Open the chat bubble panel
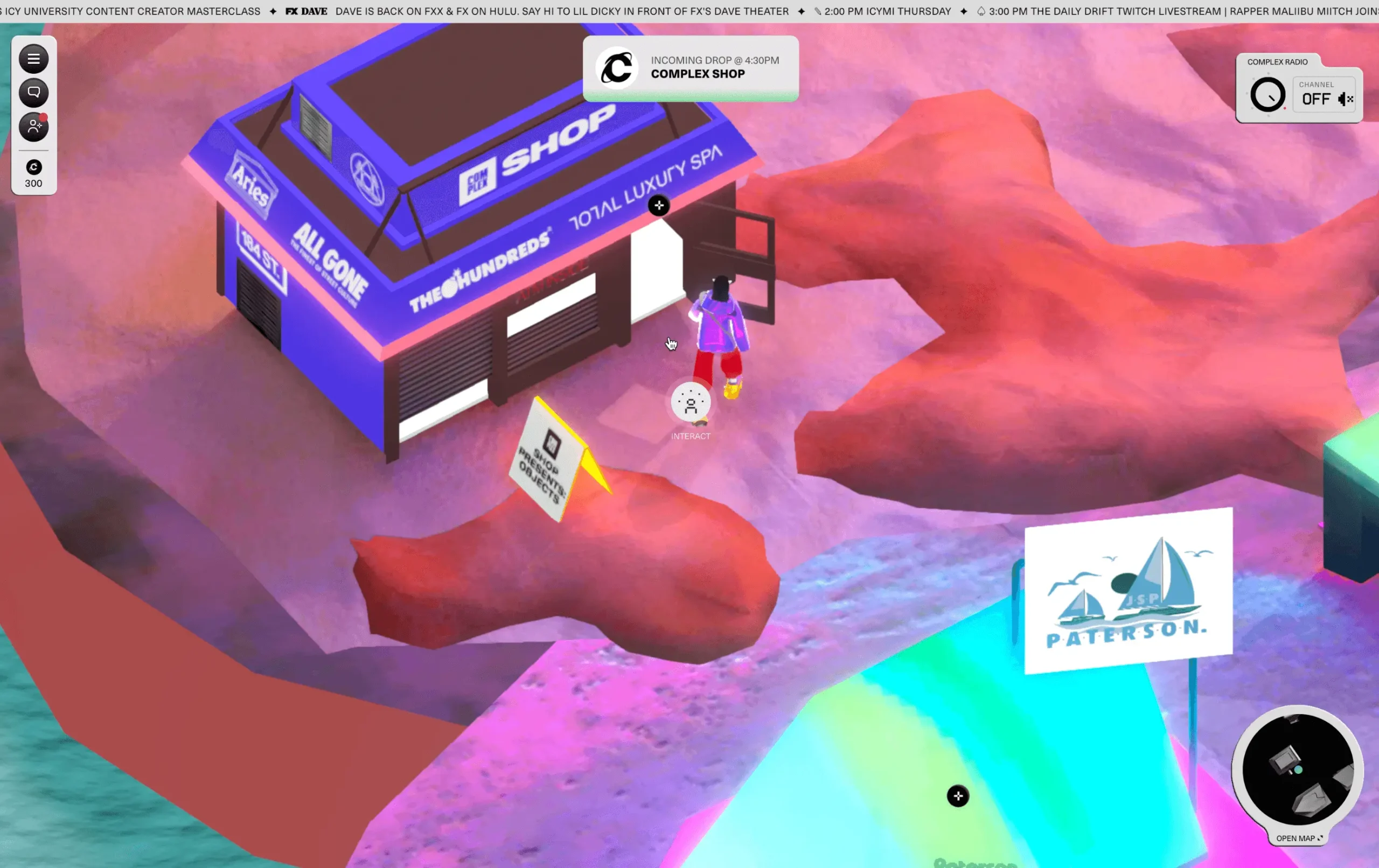 coord(33,92)
